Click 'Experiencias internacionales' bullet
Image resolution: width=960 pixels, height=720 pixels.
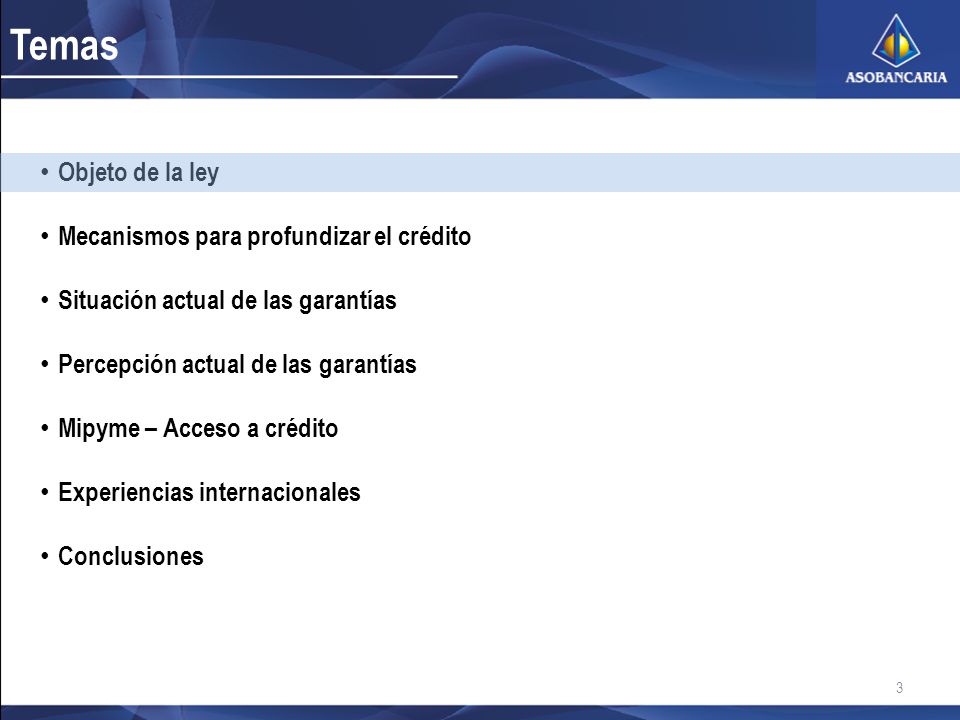209,492
